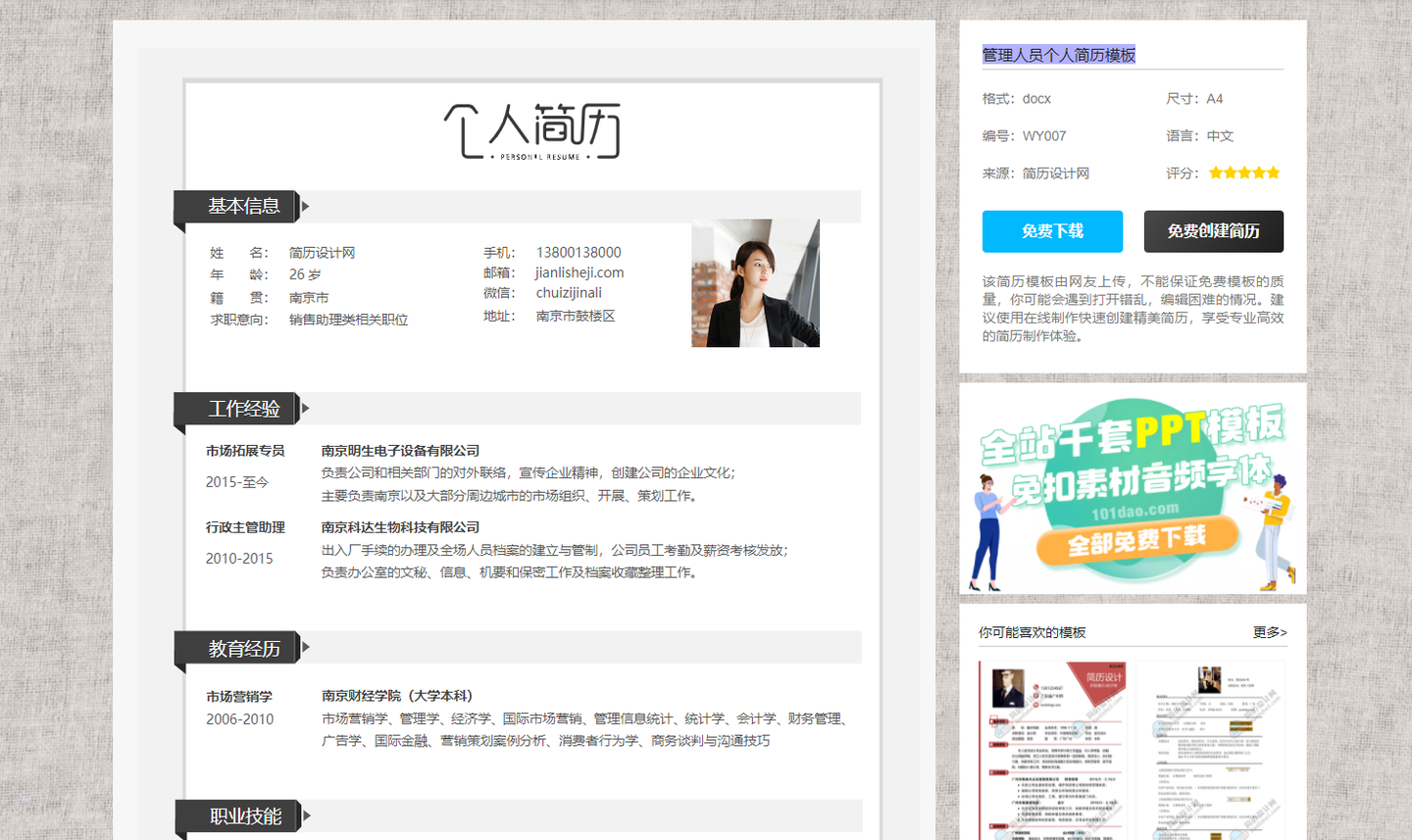Screen dimensions: 1412x840
Task: Open the 更多> link
Action: pyautogui.click(x=1270, y=632)
